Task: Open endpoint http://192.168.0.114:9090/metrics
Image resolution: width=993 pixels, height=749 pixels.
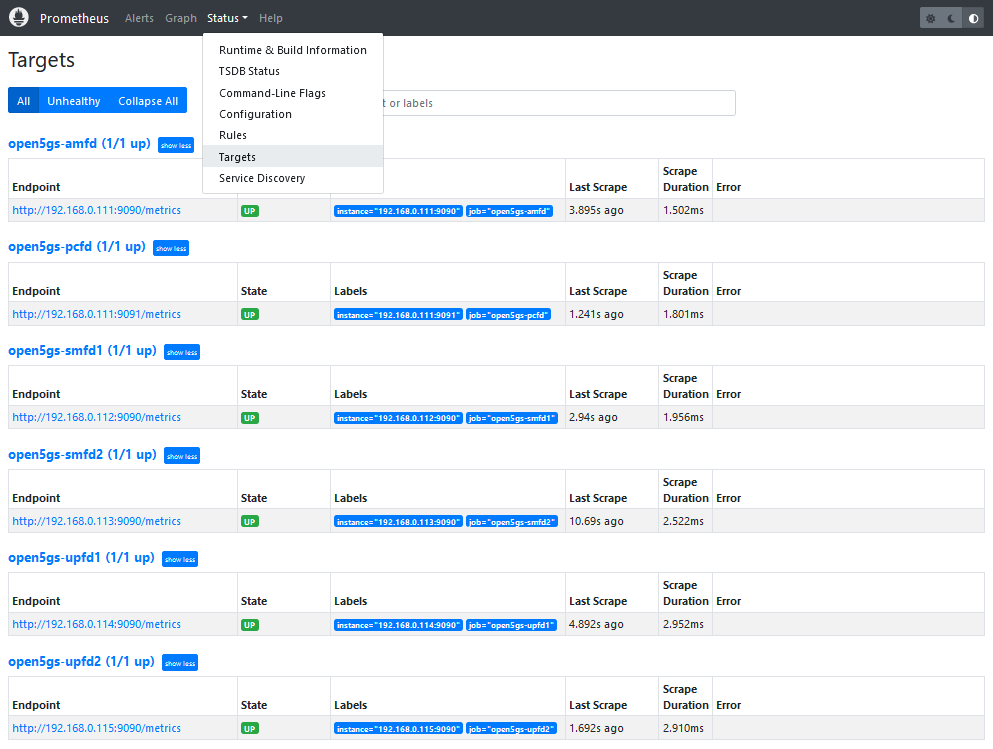Action: pos(96,624)
